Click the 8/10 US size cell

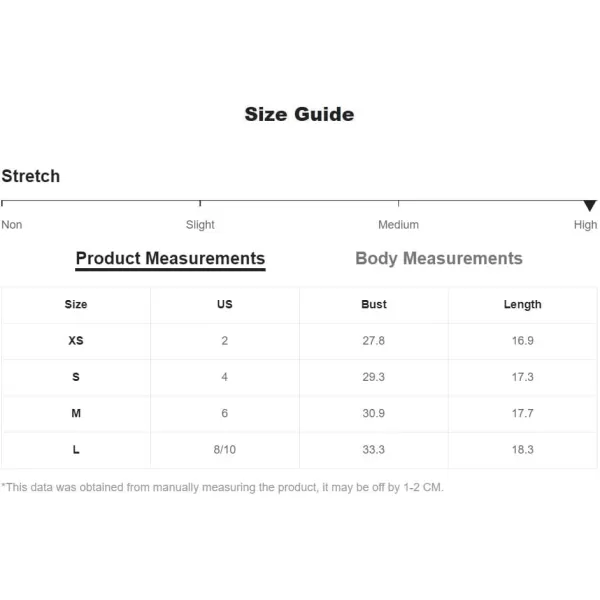pyautogui.click(x=225, y=450)
